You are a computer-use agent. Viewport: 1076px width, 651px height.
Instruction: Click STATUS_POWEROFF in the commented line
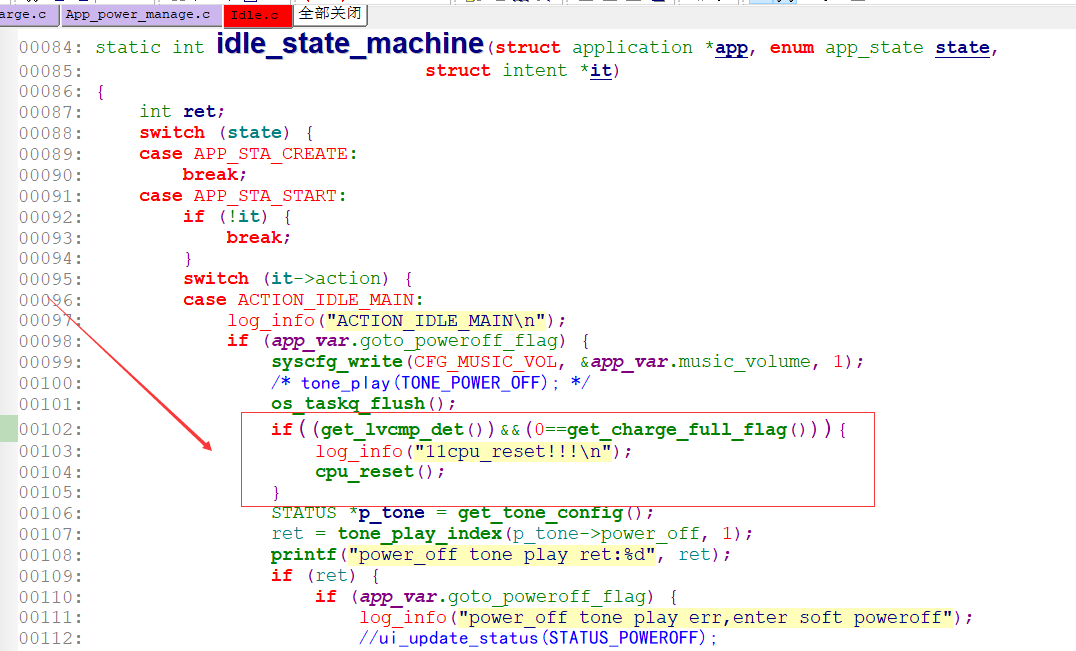point(624,638)
